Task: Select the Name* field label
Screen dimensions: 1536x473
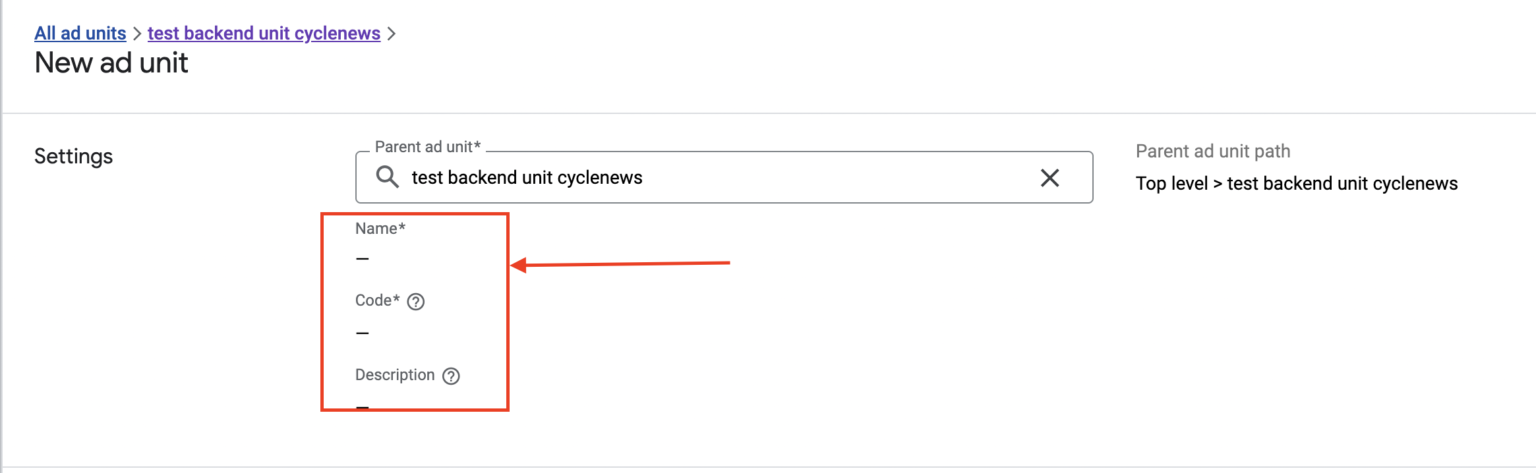Action: pyautogui.click(x=380, y=228)
